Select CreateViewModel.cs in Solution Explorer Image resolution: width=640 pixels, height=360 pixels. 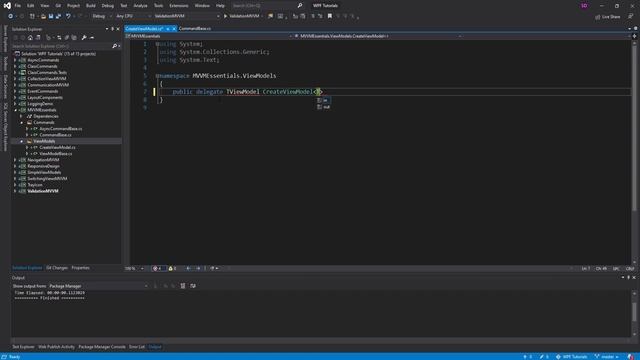coord(57,147)
